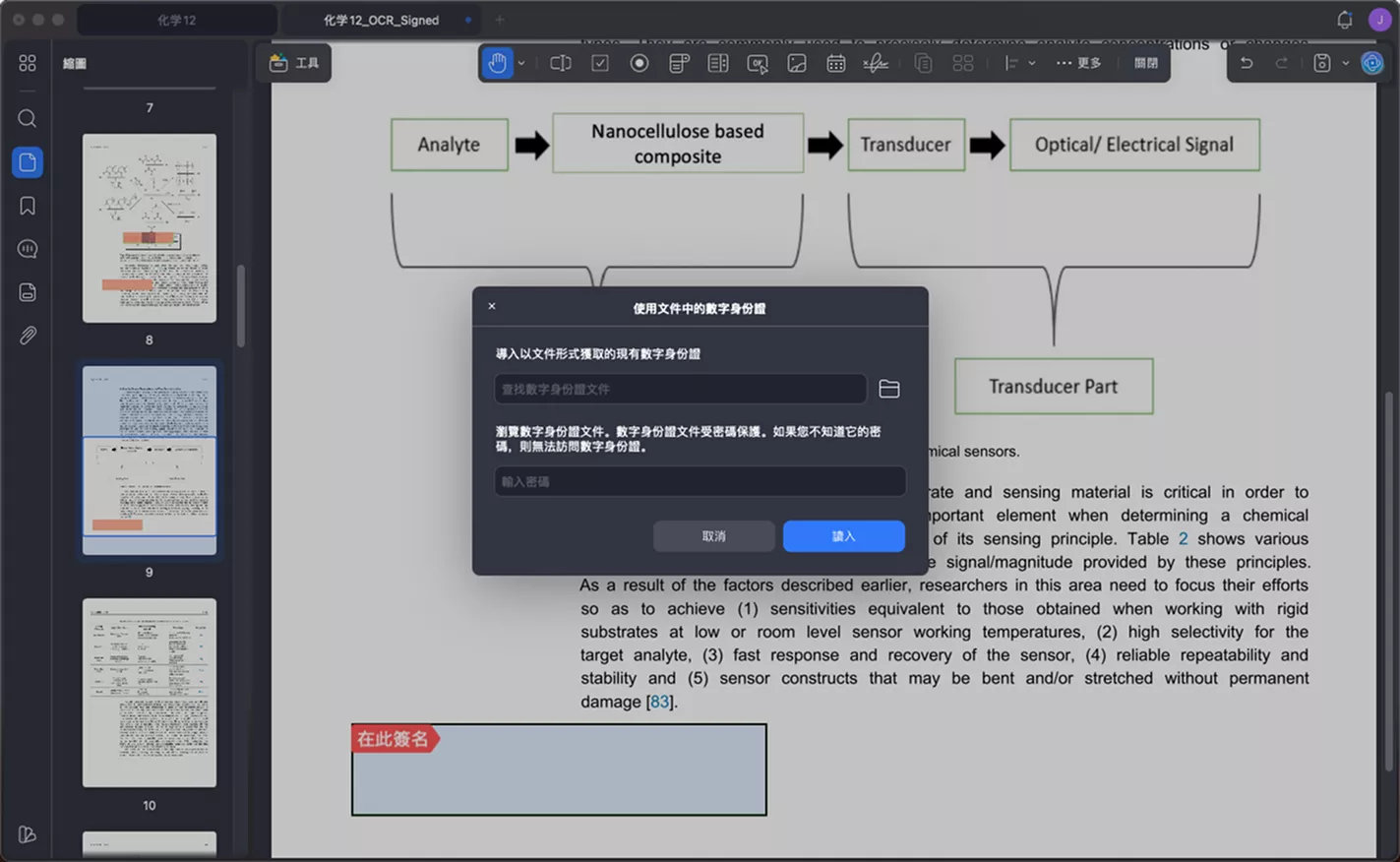Viewport: 1400px width, 862px height.
Task: Open the folder browse icon for ID file
Action: pyautogui.click(x=889, y=389)
